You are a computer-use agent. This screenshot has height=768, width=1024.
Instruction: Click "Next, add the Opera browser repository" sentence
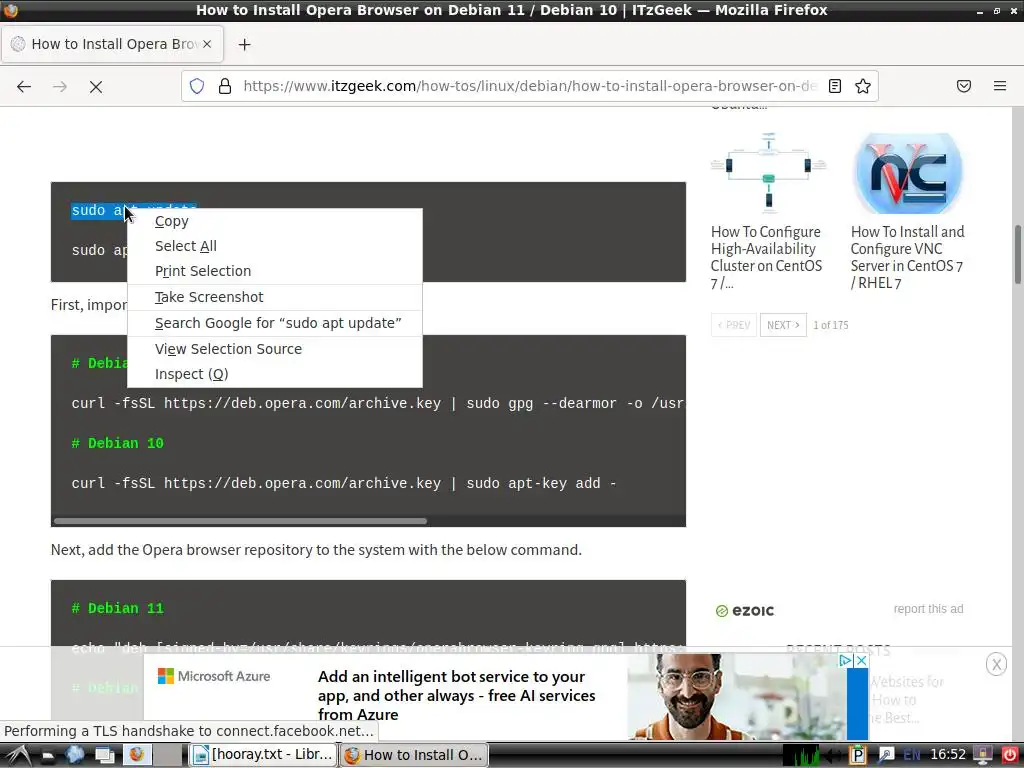point(316,550)
